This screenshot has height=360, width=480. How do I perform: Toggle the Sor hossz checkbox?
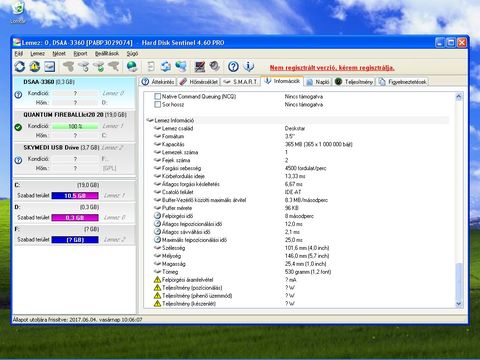coord(158,104)
